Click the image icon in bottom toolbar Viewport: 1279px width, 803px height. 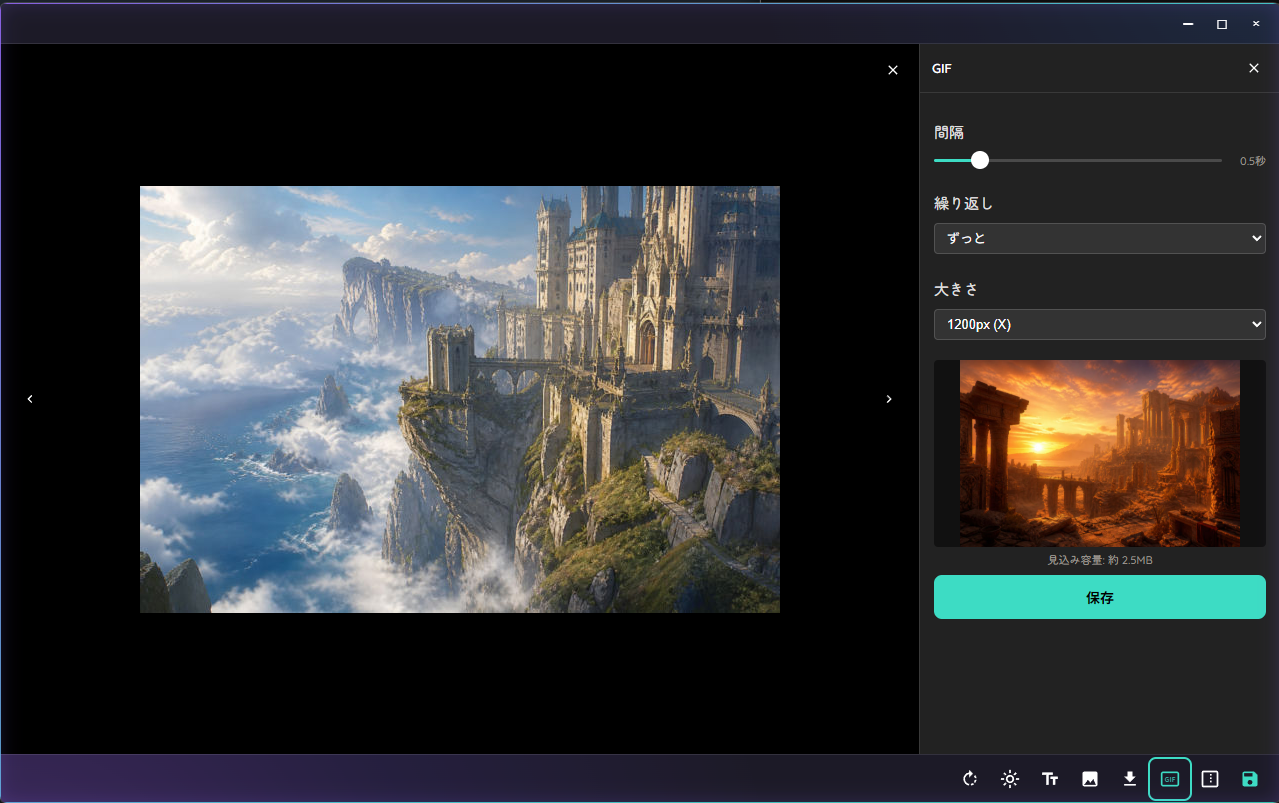pos(1090,779)
